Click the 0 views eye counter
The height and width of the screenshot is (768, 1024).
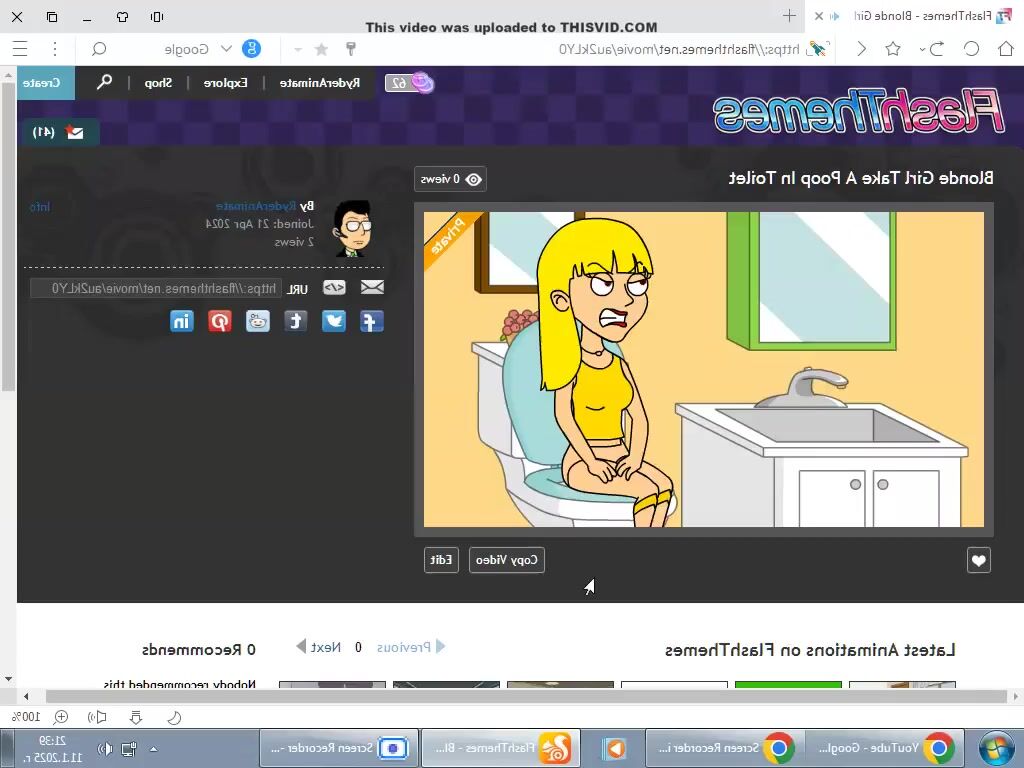tap(450, 179)
